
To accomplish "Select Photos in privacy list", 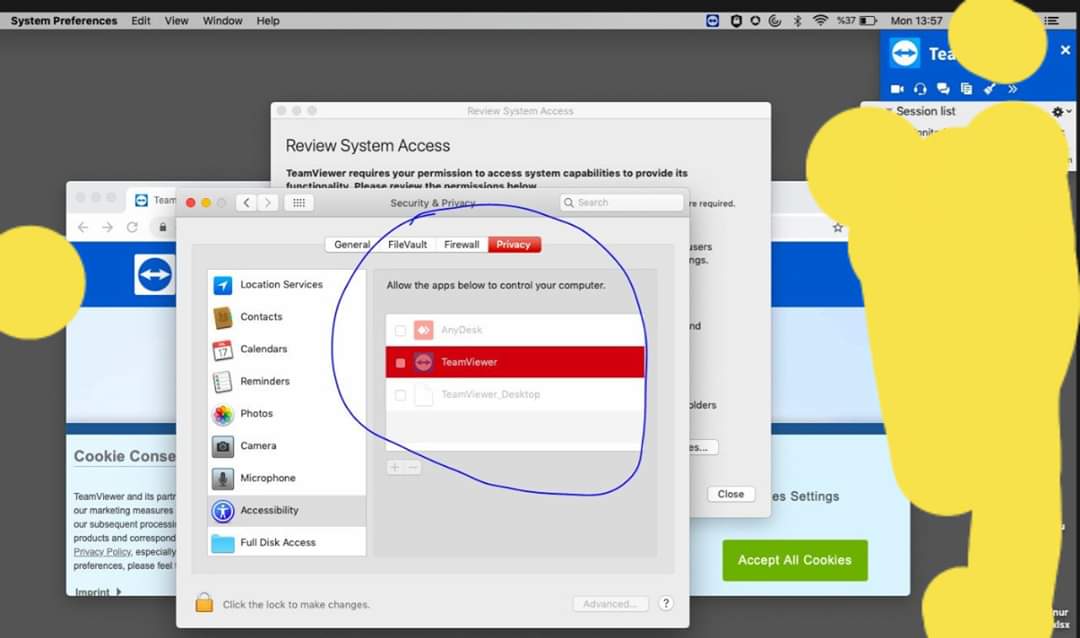I will coord(287,413).
